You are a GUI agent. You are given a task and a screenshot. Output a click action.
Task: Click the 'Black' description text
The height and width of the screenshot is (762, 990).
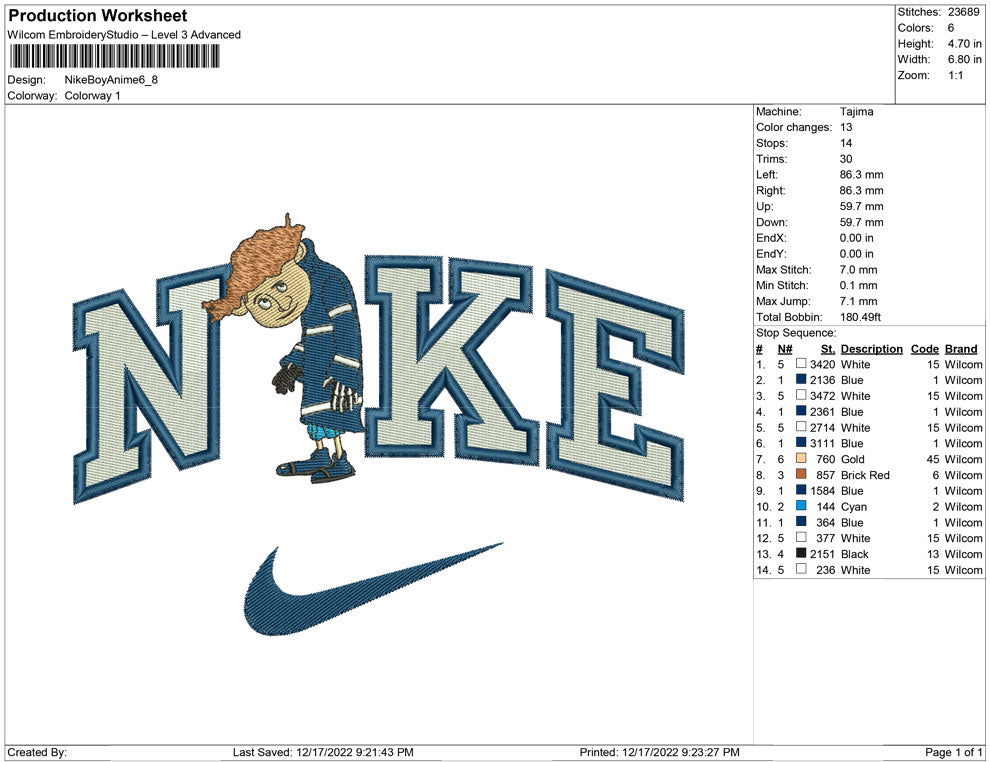854,554
